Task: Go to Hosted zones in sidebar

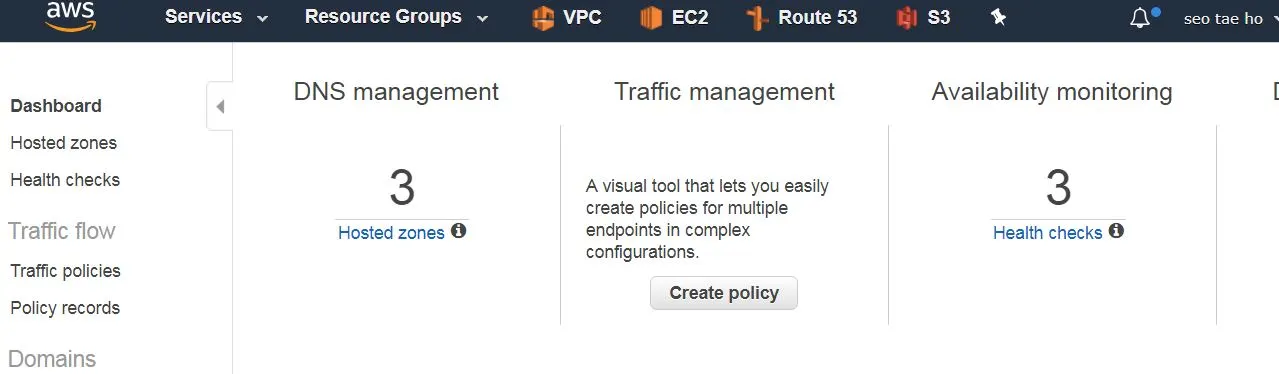Action: [63, 143]
